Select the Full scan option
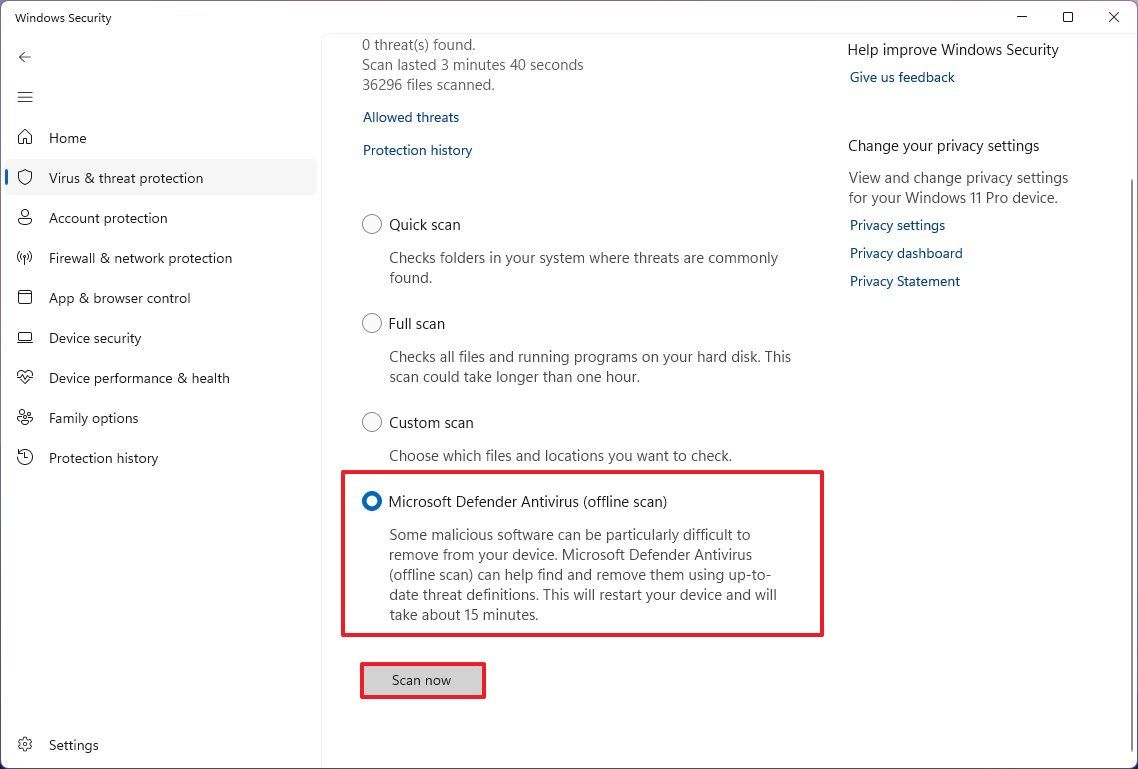 [x=371, y=323]
